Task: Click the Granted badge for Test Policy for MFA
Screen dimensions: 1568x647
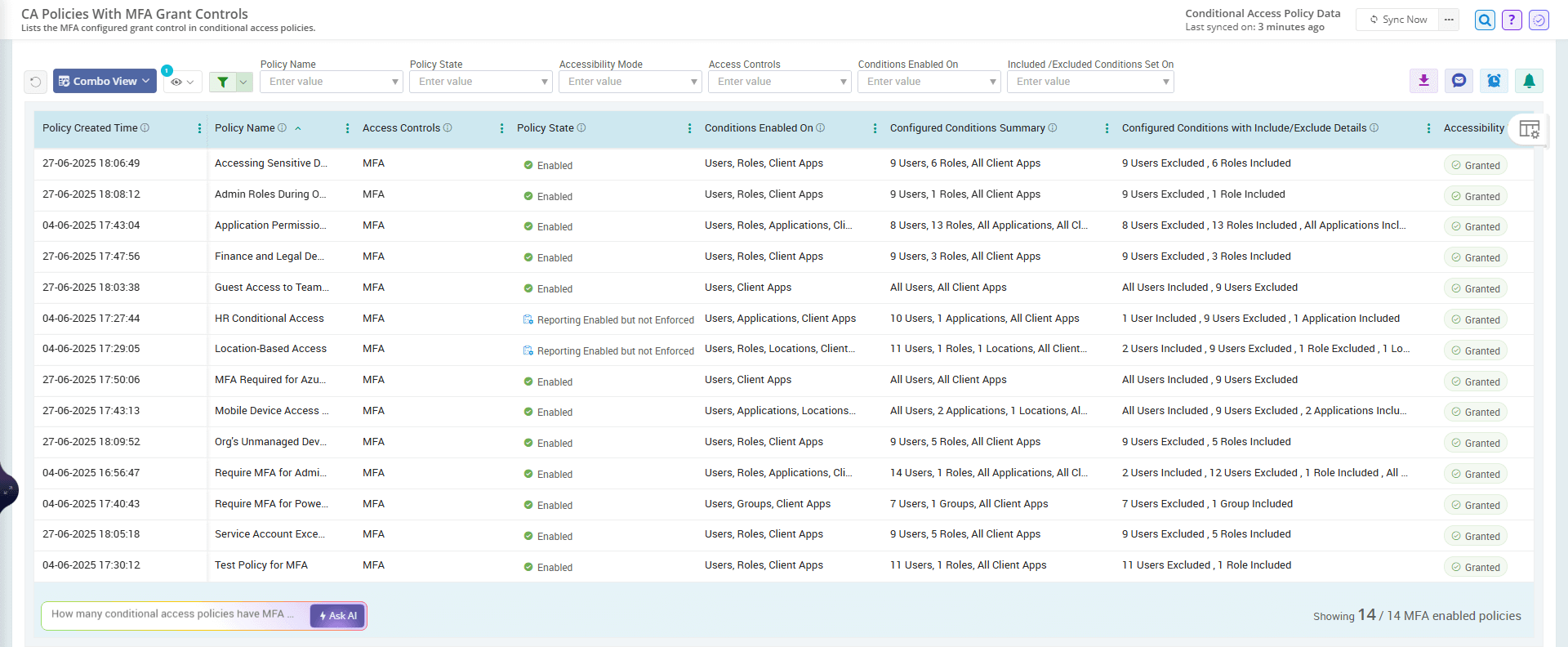Action: click(x=1475, y=568)
